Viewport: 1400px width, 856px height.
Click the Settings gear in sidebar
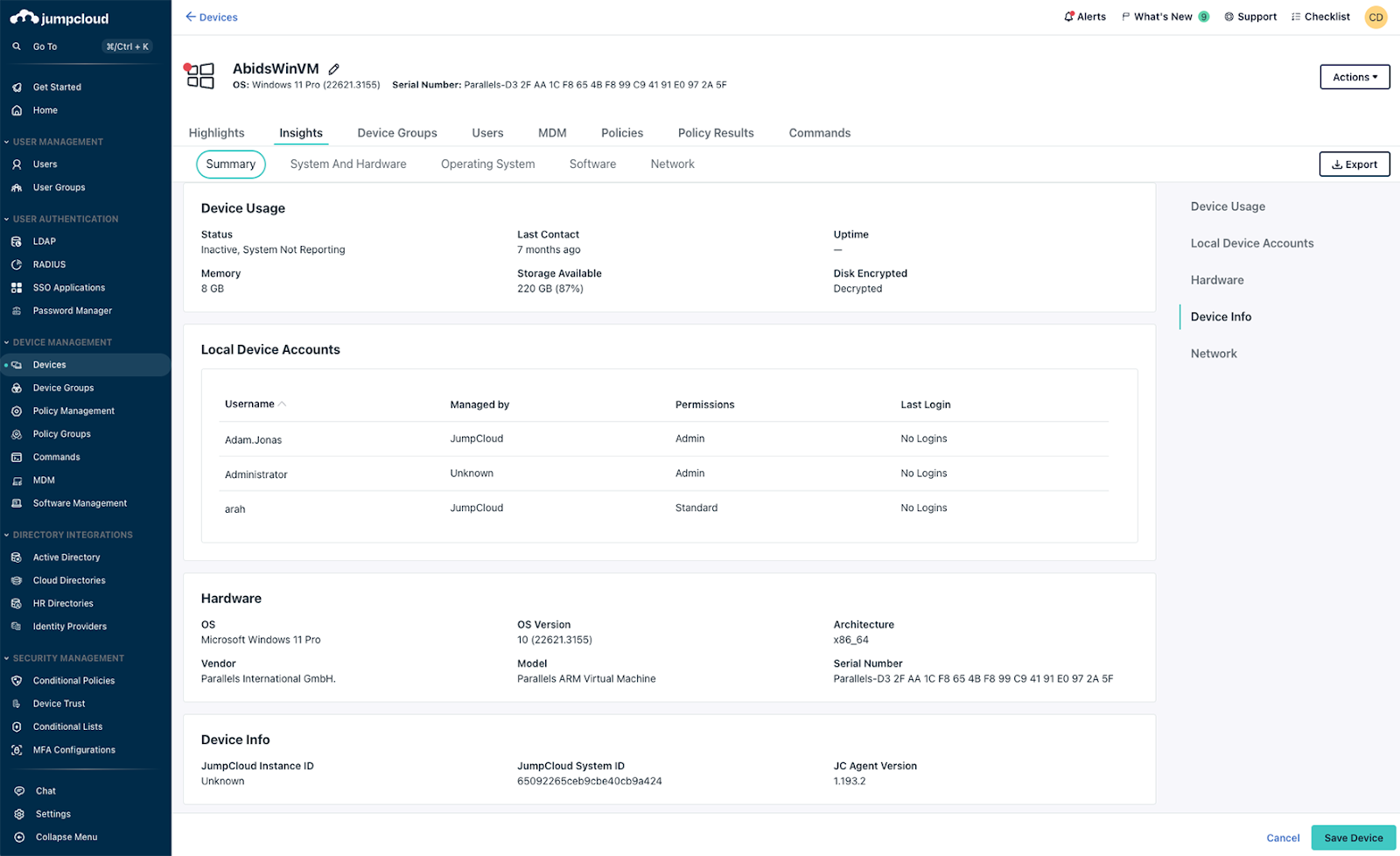point(19,814)
